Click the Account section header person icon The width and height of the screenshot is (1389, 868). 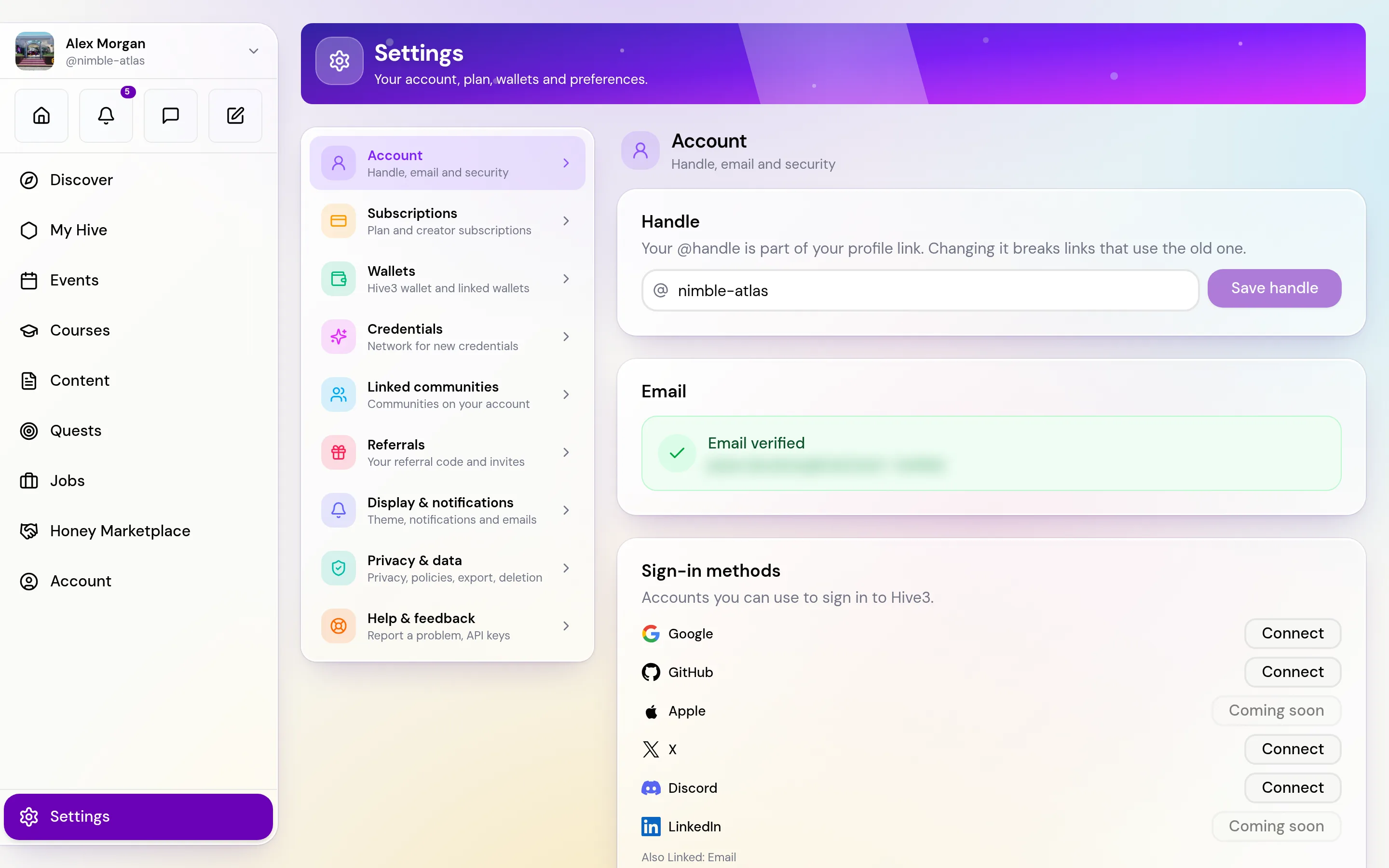click(640, 151)
